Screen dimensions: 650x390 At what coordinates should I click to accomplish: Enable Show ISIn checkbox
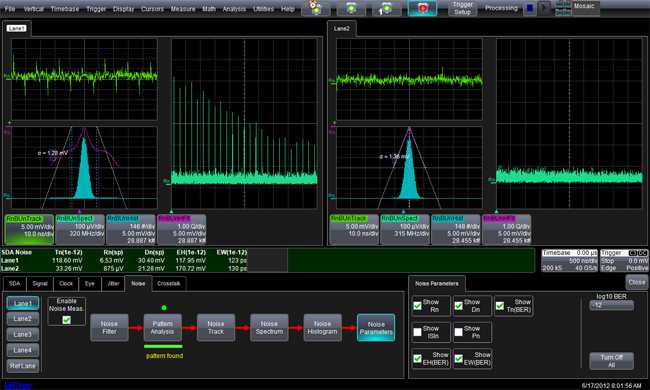click(417, 332)
